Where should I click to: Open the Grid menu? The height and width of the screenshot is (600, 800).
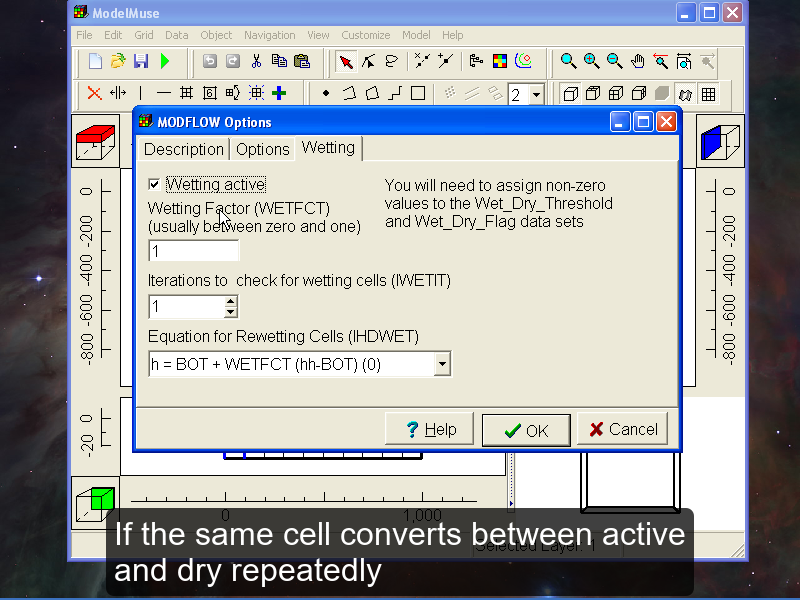(x=144, y=35)
